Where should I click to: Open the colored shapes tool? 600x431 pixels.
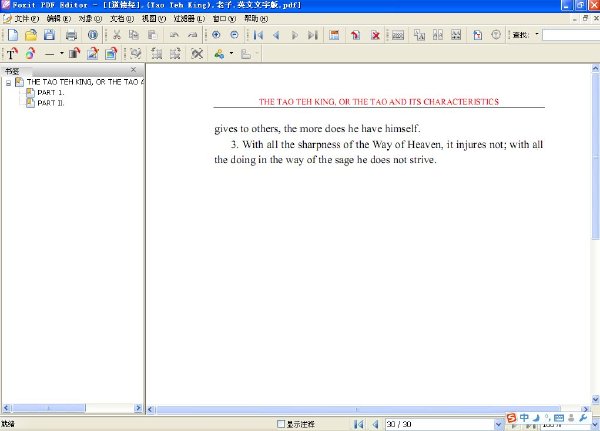(219, 54)
